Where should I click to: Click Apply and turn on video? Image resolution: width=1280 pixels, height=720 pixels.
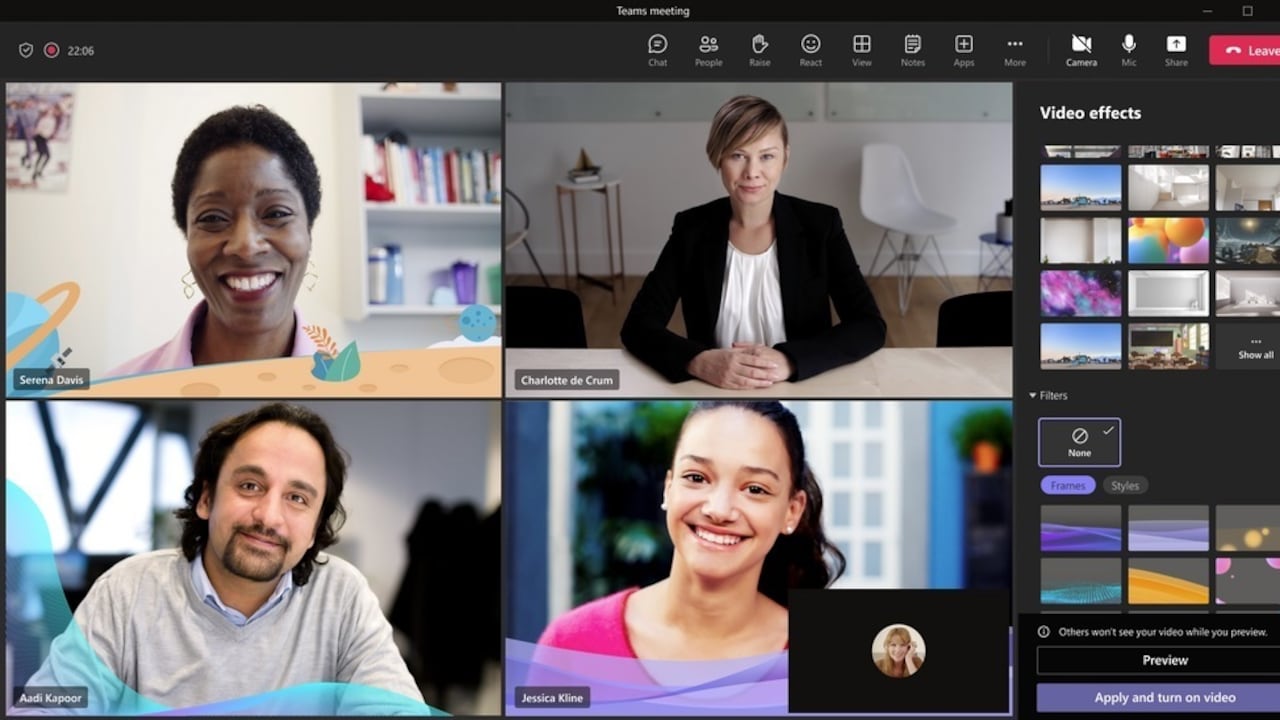coord(1164,697)
